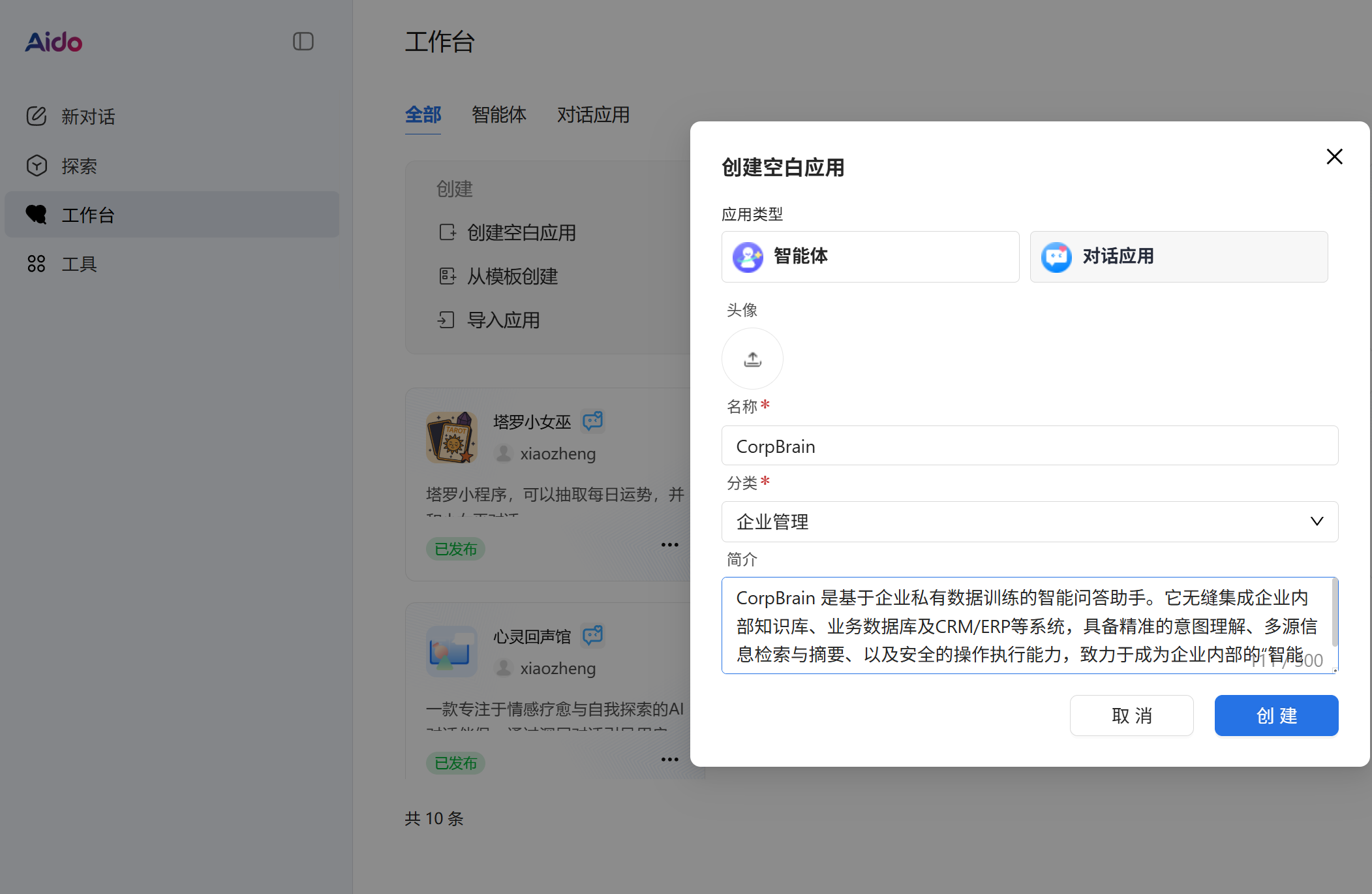
Task: Switch to the 对话应用 tab
Action: (x=592, y=115)
